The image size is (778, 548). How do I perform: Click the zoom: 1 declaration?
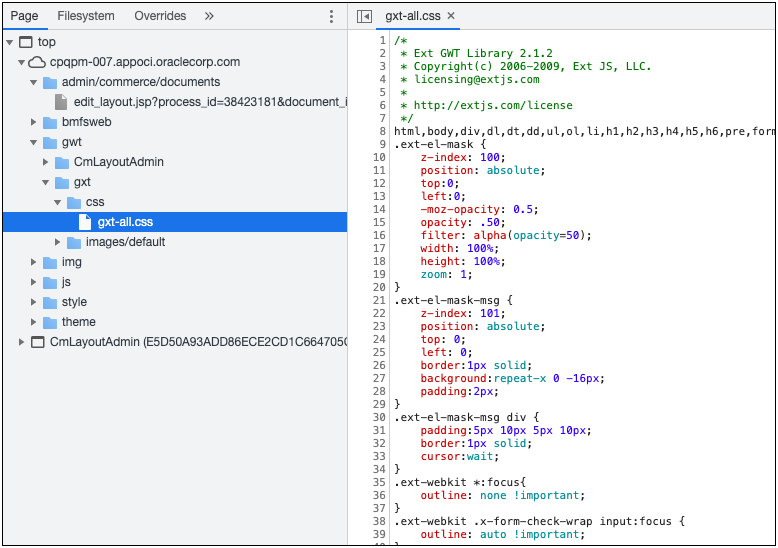click(x=447, y=274)
